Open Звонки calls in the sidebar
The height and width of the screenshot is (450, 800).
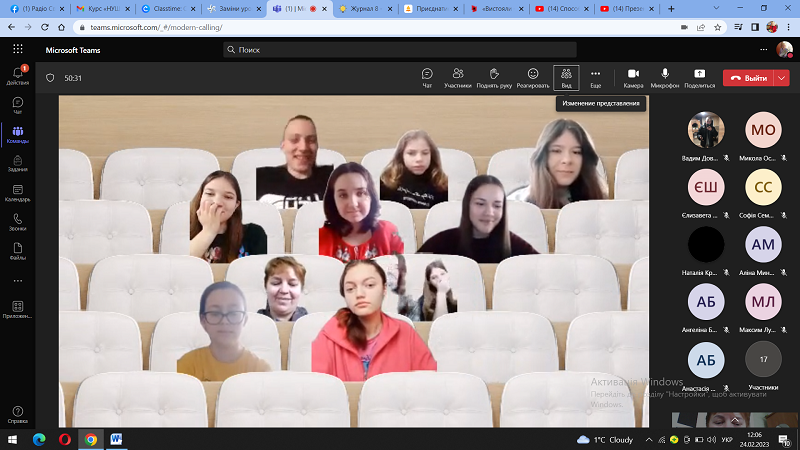pyautogui.click(x=18, y=221)
